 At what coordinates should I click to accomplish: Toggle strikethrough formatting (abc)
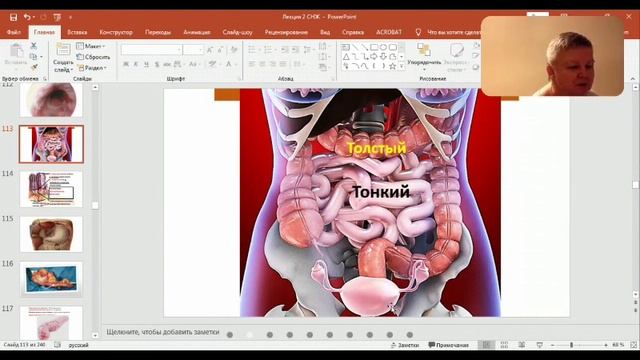pyautogui.click(x=167, y=64)
